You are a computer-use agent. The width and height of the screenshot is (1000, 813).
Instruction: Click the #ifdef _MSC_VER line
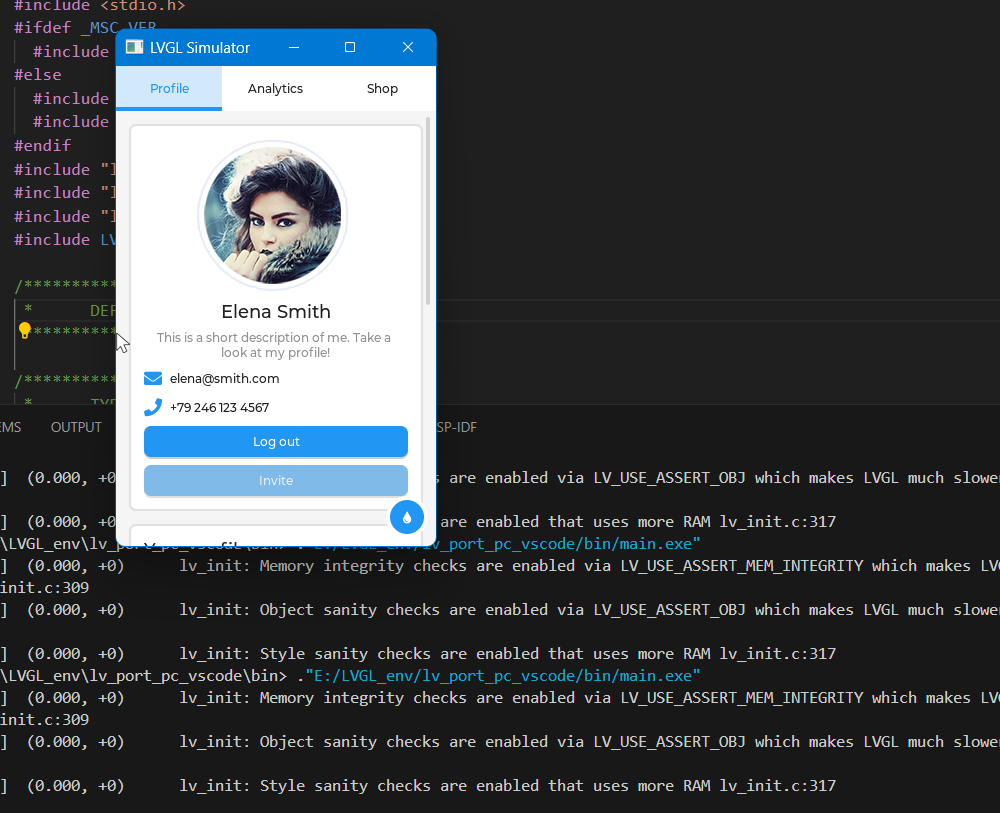click(85, 27)
